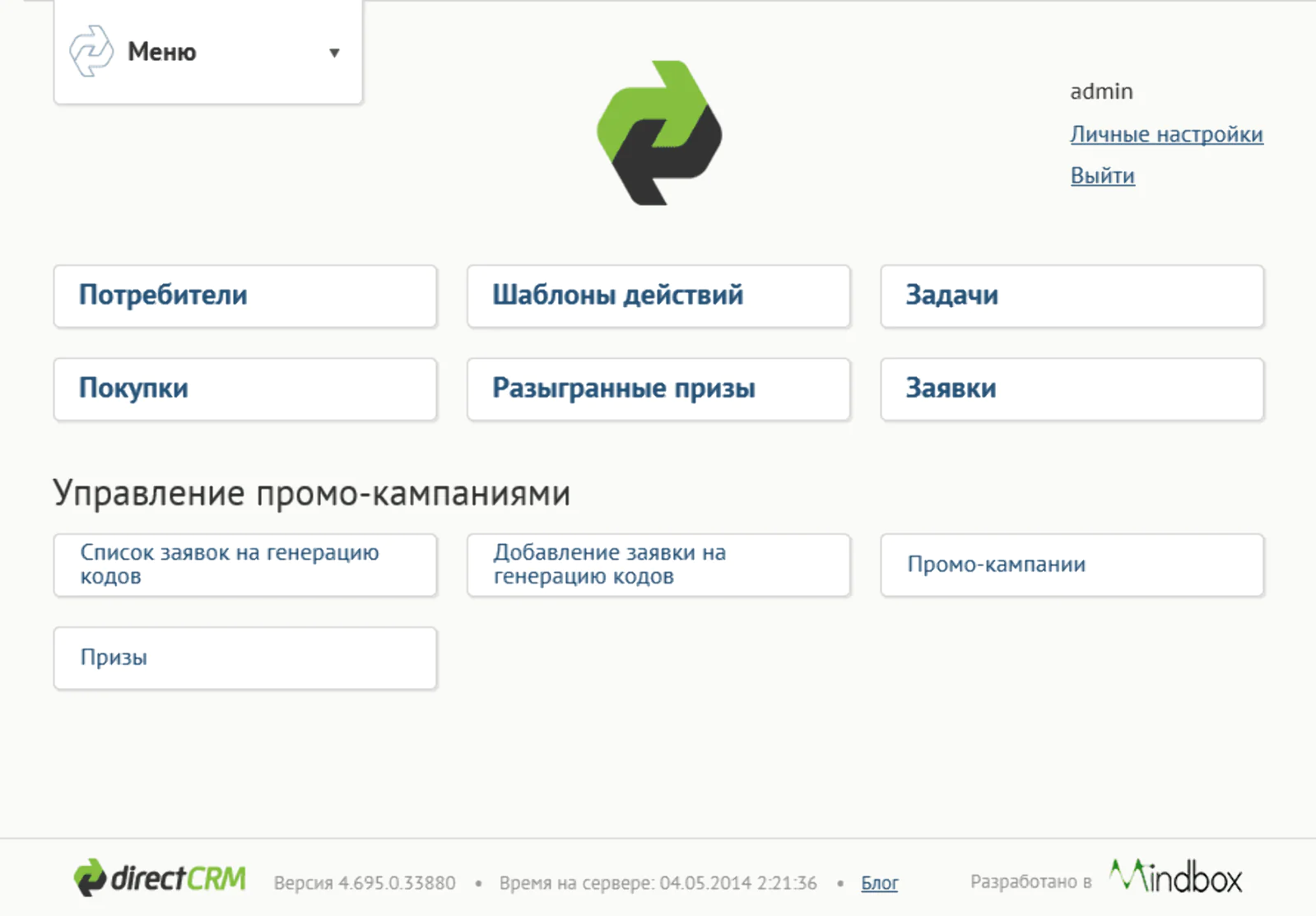Open the Заявки section
This screenshot has height=916, width=1316.
coord(1072,388)
